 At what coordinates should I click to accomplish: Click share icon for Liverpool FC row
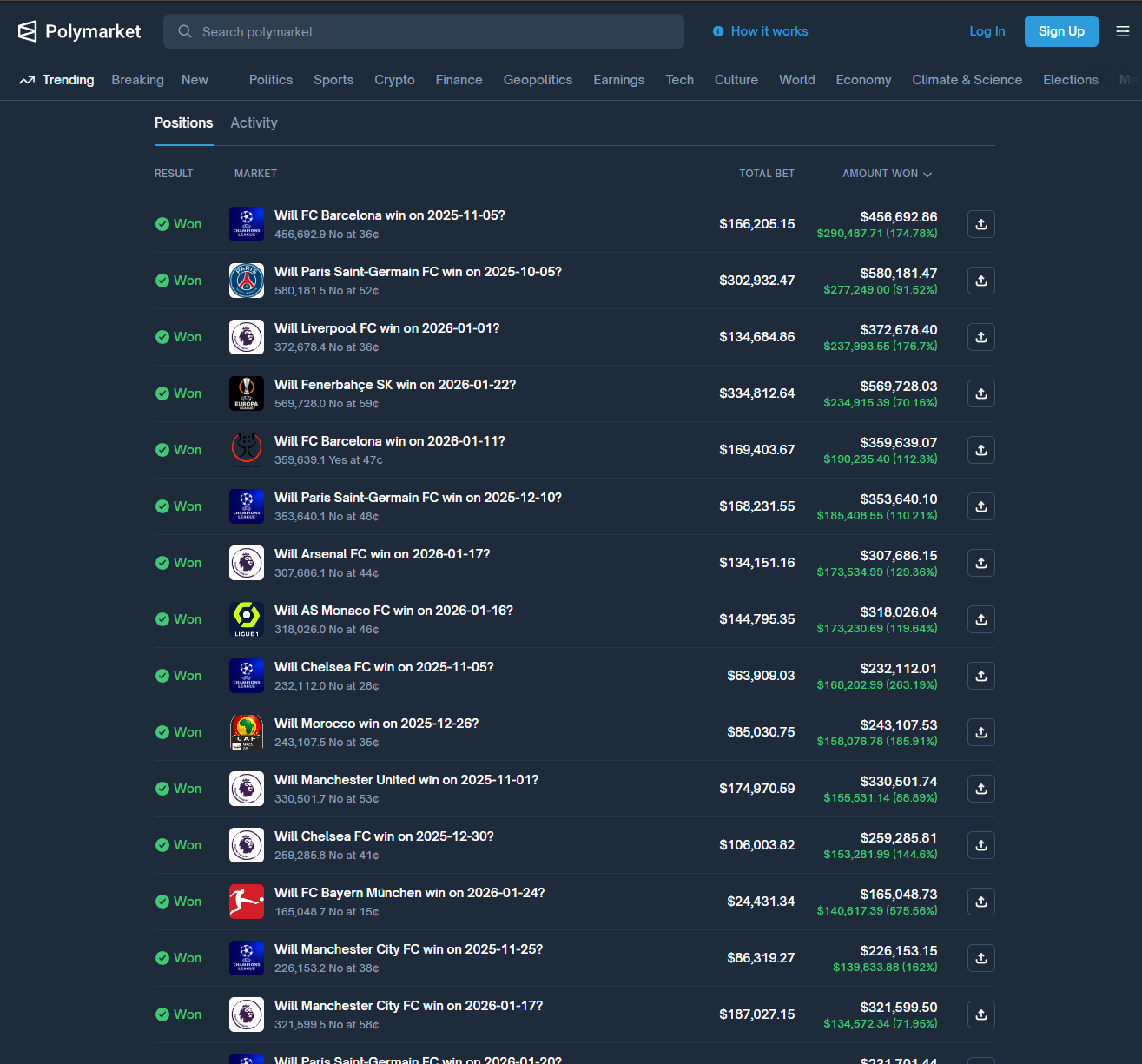tap(980, 337)
